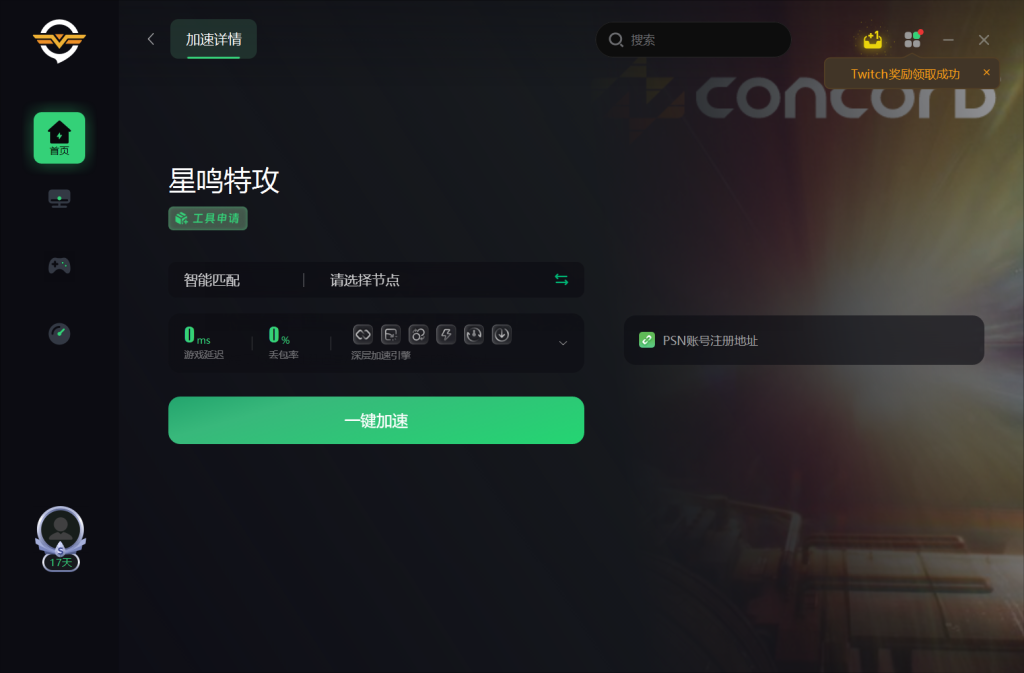Image resolution: width=1024 pixels, height=673 pixels.
Task: Expand the deep acceleration engine panel chevron
Action: pyautogui.click(x=563, y=343)
